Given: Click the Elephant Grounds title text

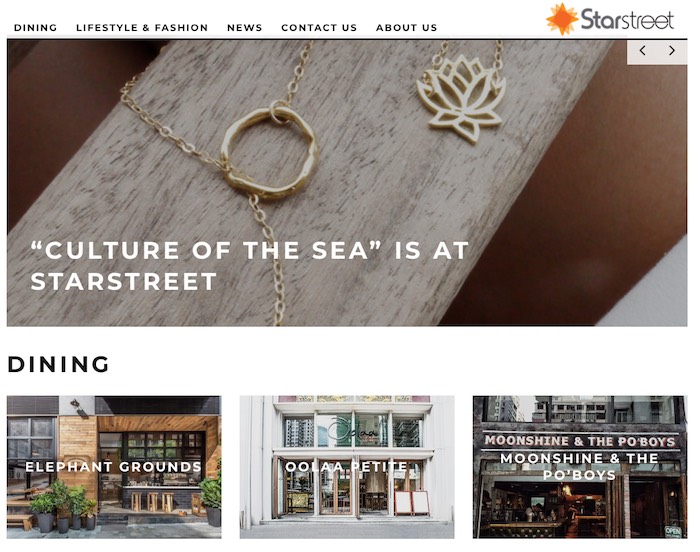Looking at the screenshot, I should (x=113, y=467).
